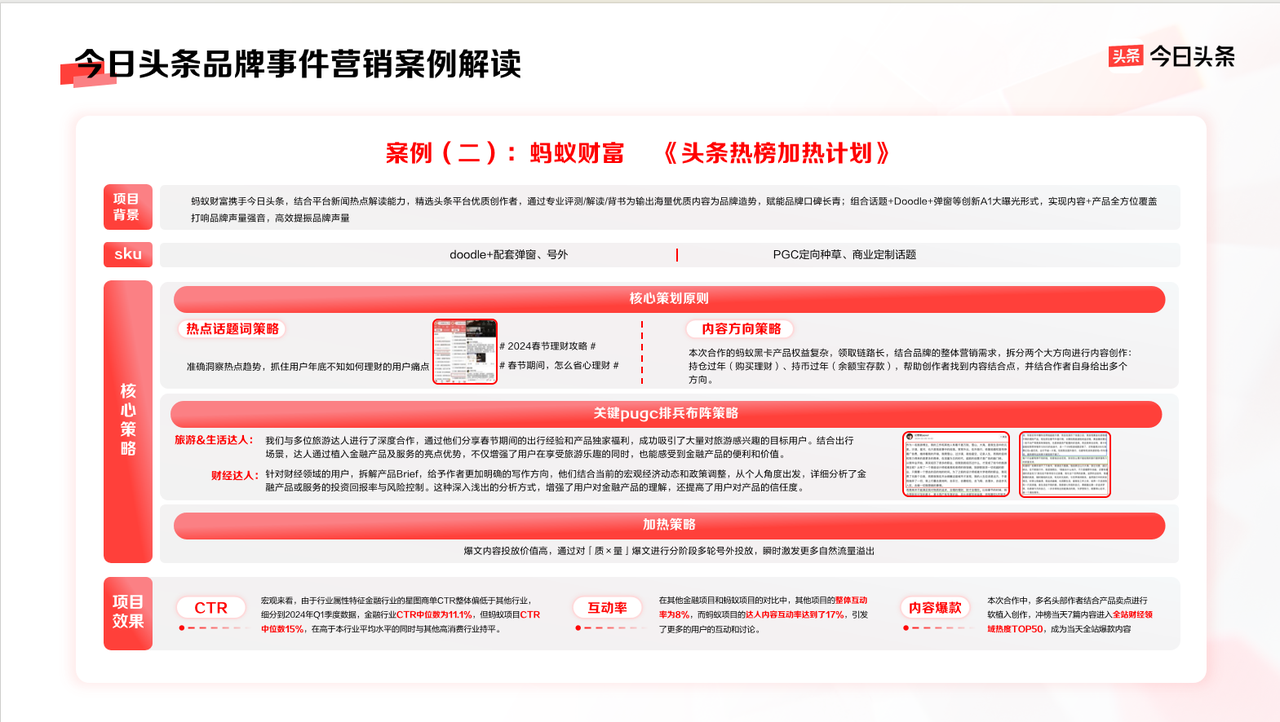Click the 今日头条 logo in top-right corner
This screenshot has height=722, width=1280.
(x=1172, y=57)
